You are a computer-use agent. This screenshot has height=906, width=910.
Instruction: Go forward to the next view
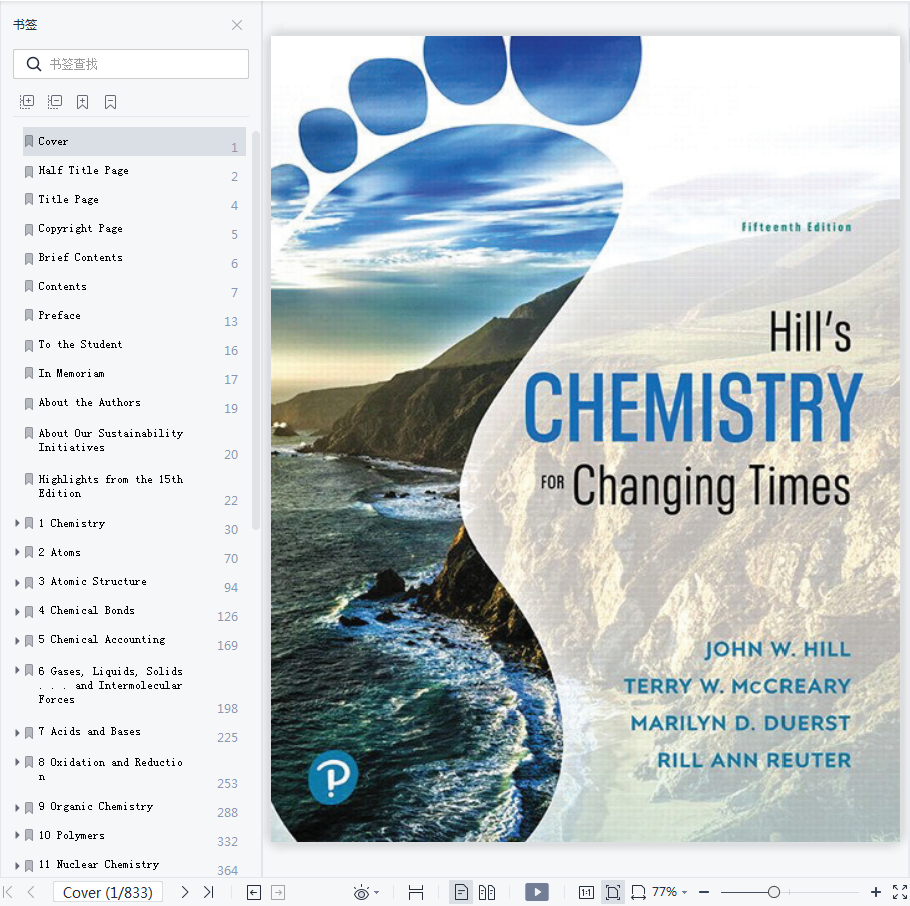tap(278, 892)
